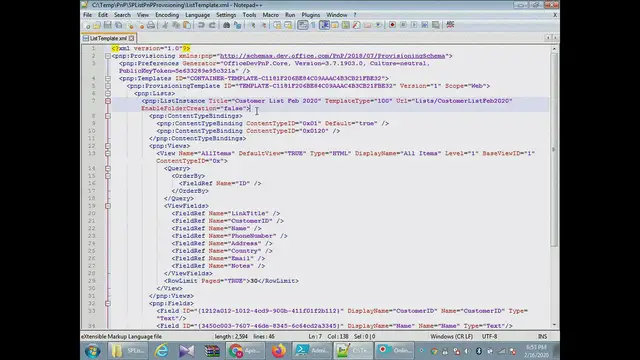The image size is (640, 360).
Task: Open Firefox from the taskbar
Action: pyautogui.click(x=279, y=351)
